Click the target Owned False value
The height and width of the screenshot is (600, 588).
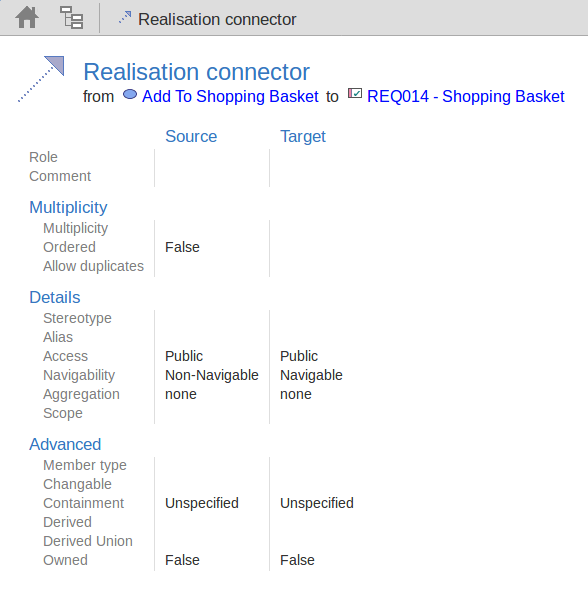[x=297, y=560]
